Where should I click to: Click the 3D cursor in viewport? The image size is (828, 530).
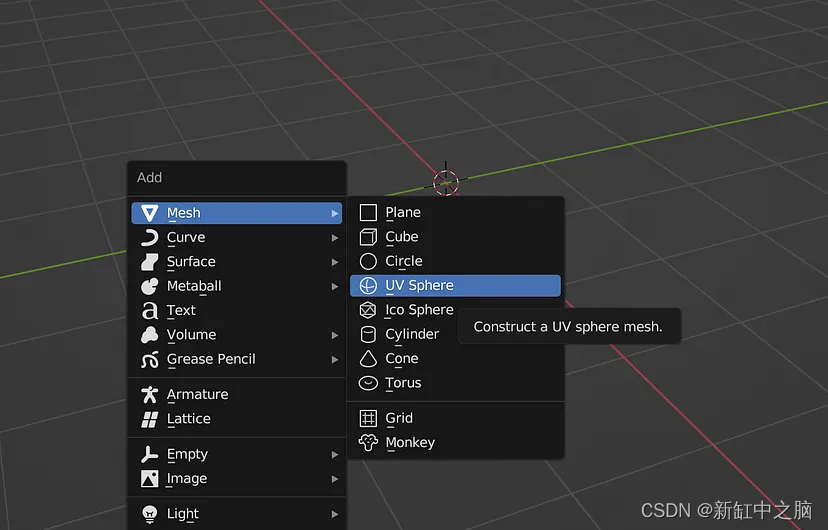(446, 183)
